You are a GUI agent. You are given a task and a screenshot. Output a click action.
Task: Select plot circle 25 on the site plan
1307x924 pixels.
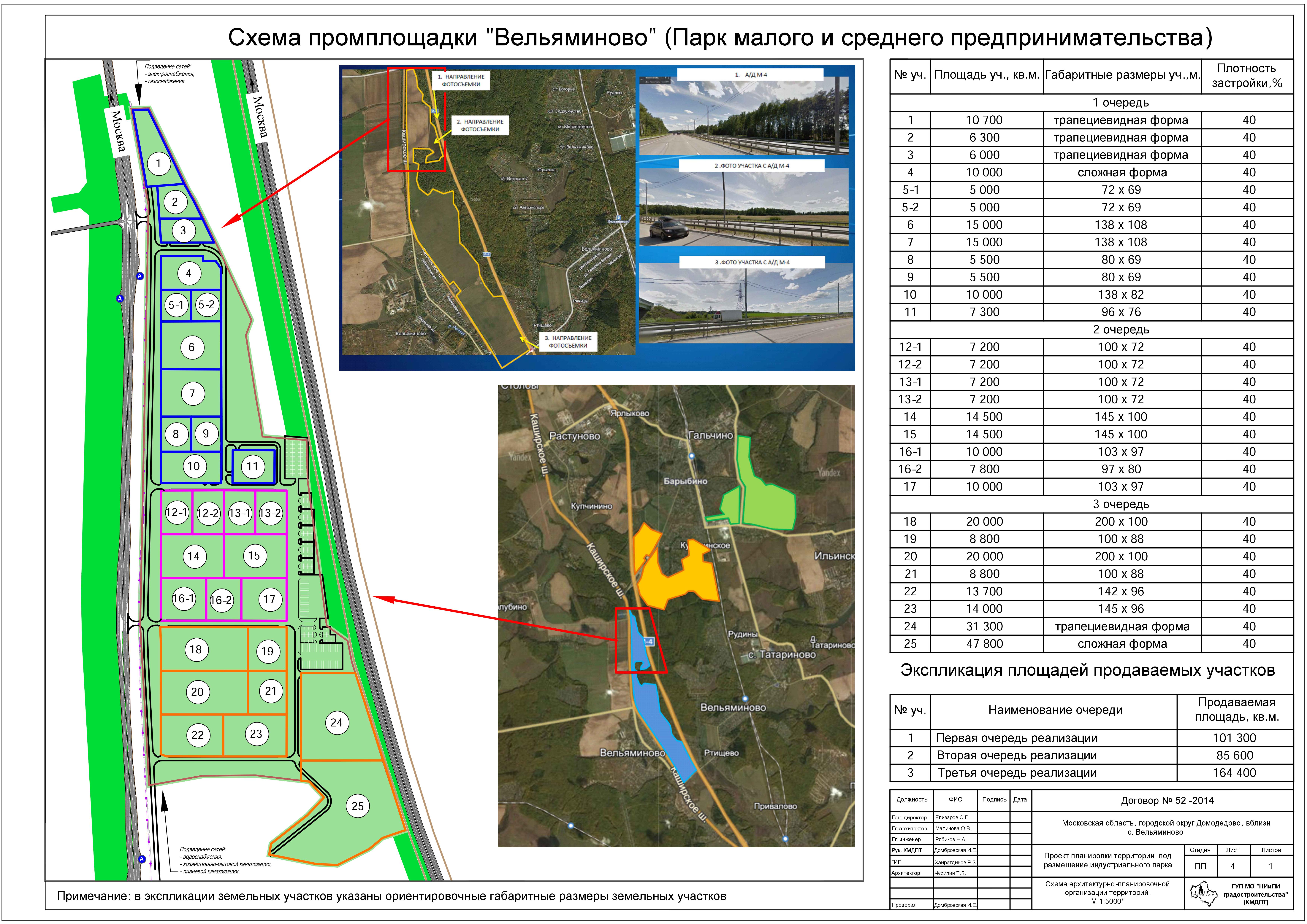[x=357, y=806]
